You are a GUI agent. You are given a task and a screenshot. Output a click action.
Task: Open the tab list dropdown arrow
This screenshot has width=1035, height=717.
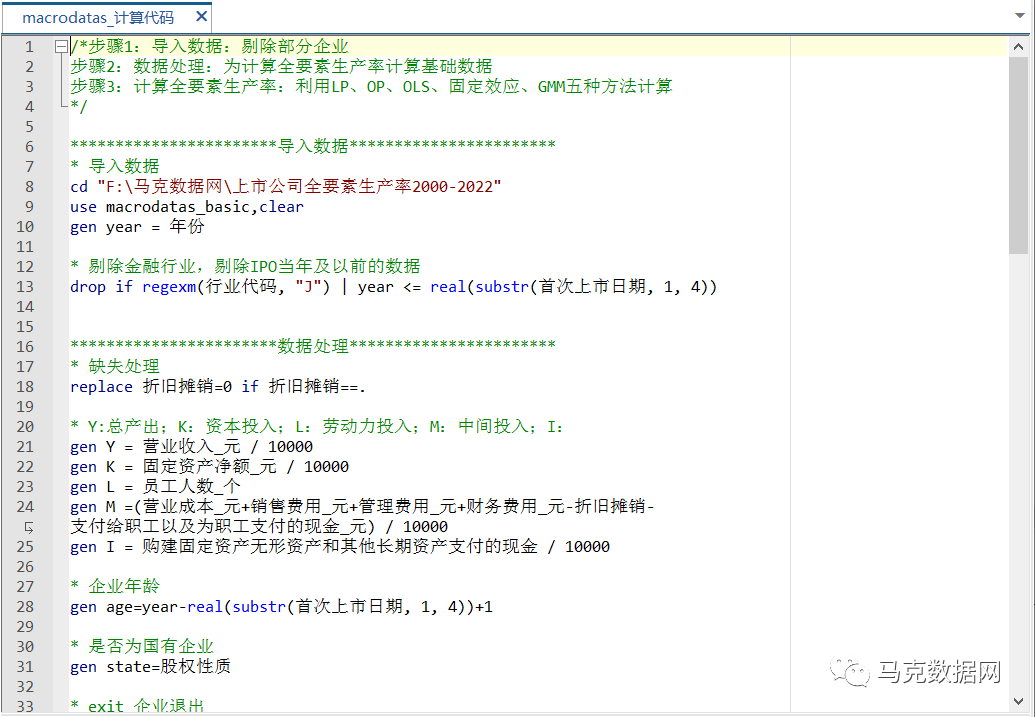pyautogui.click(x=1020, y=16)
